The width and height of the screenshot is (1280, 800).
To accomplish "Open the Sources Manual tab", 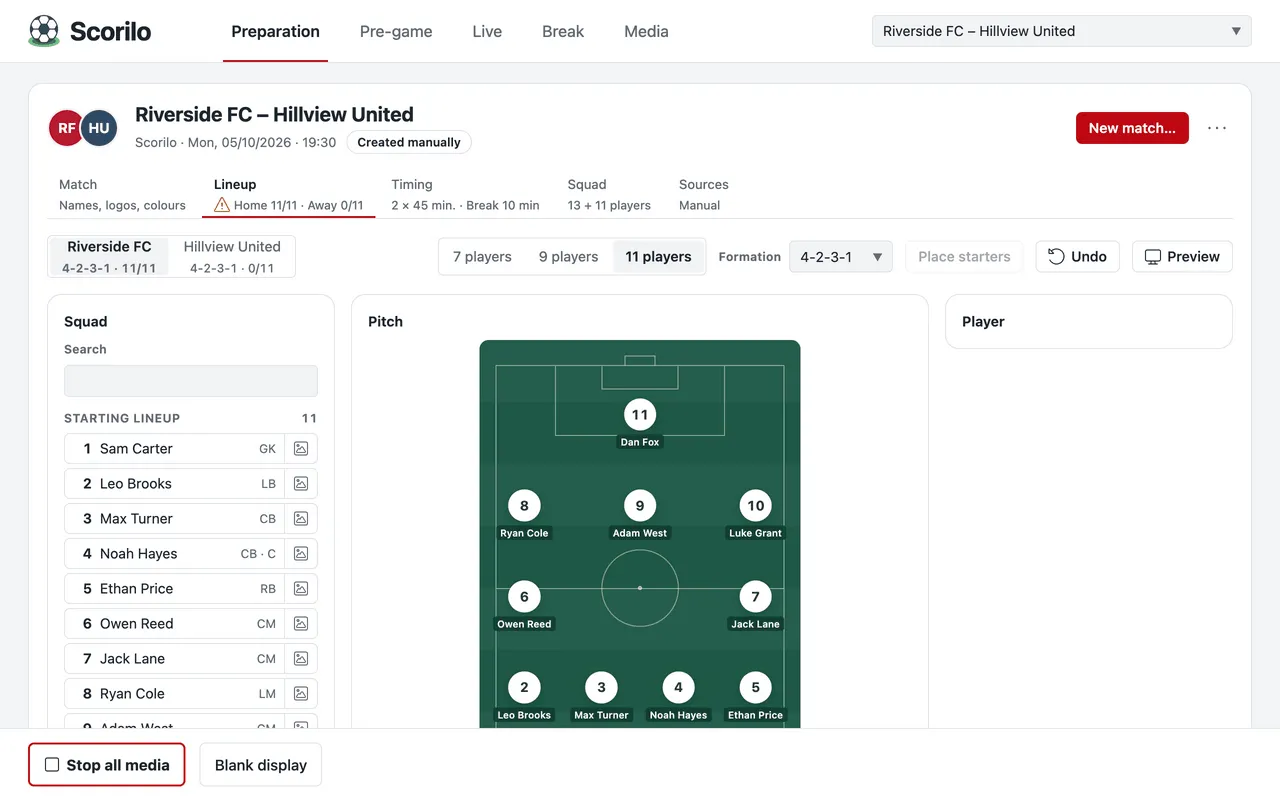I will 703,194.
